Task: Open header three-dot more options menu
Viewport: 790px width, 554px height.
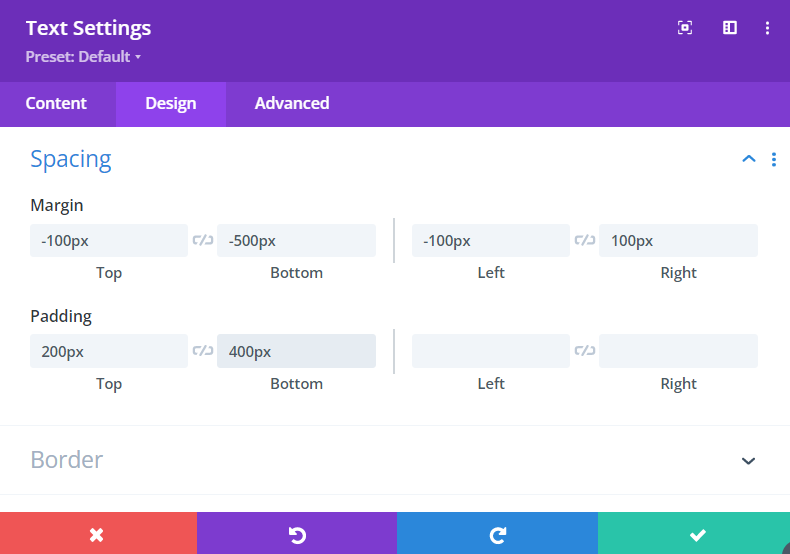Action: pyautogui.click(x=767, y=28)
